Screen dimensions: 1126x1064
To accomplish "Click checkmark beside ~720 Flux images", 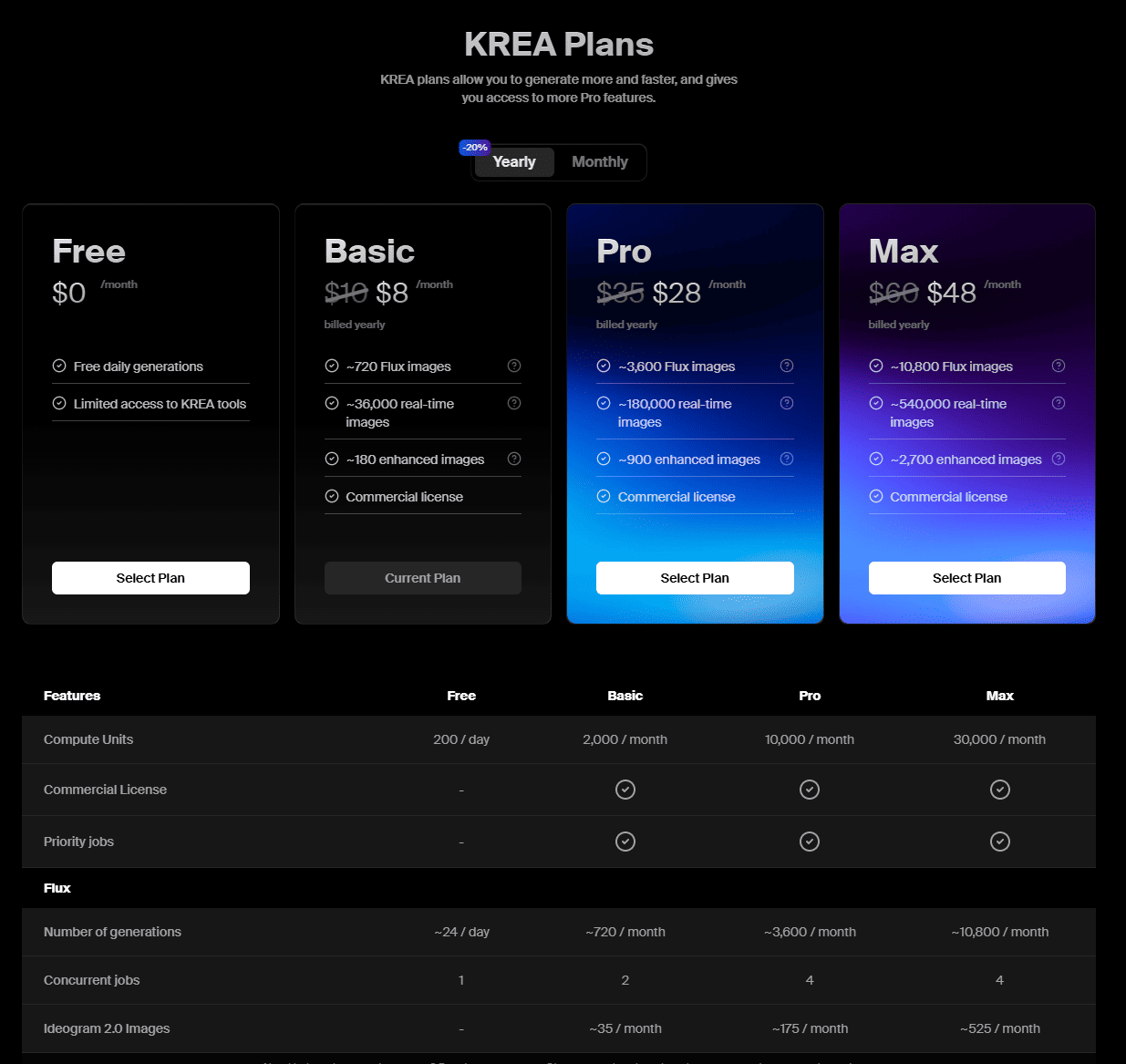I will [332, 366].
